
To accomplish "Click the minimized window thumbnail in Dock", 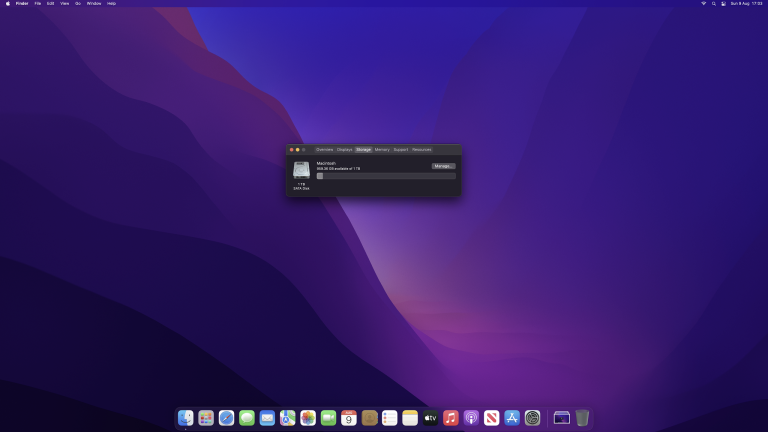I will tap(562, 418).
